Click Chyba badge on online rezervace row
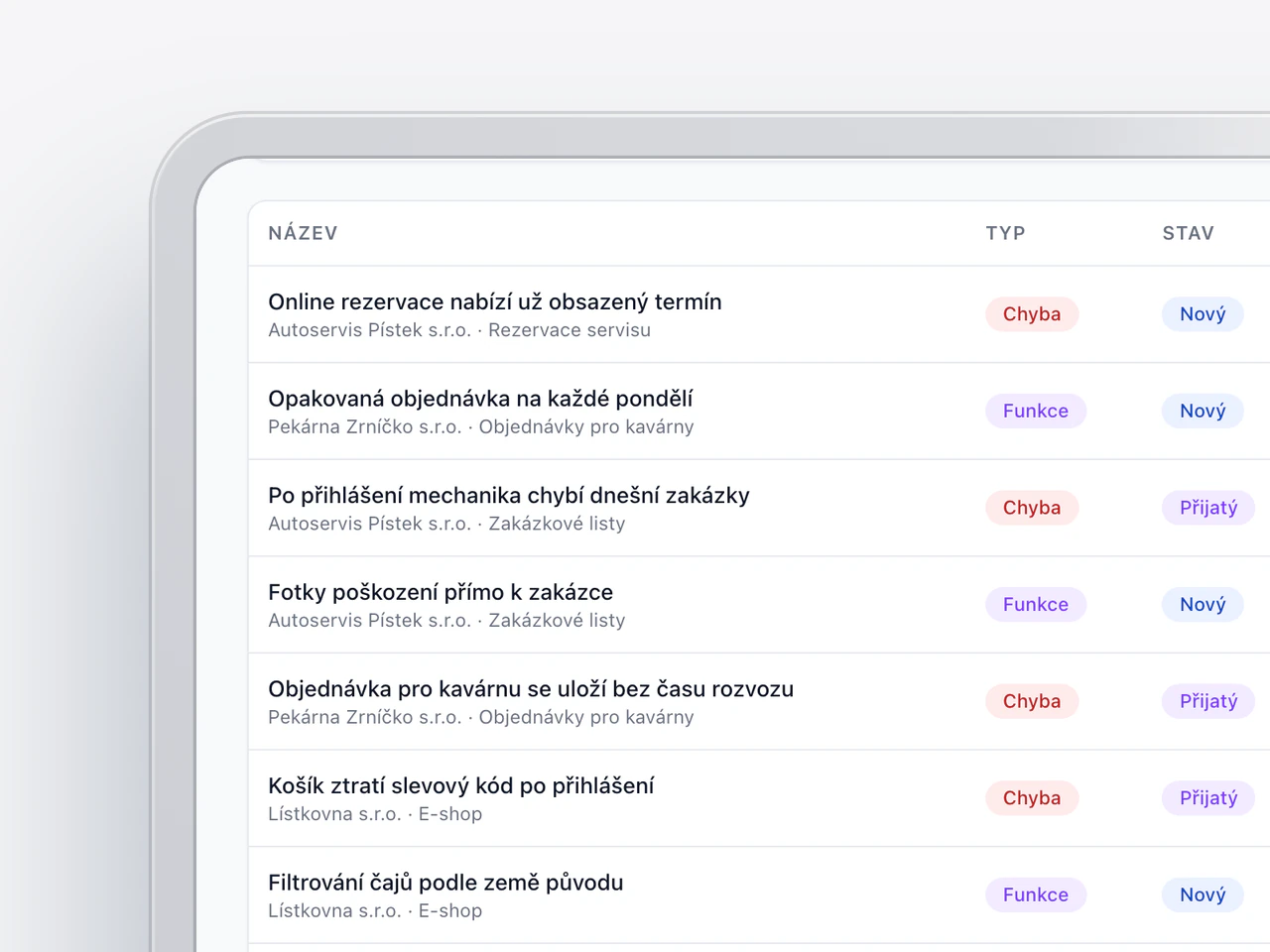This screenshot has height=952, width=1270. point(1032,314)
